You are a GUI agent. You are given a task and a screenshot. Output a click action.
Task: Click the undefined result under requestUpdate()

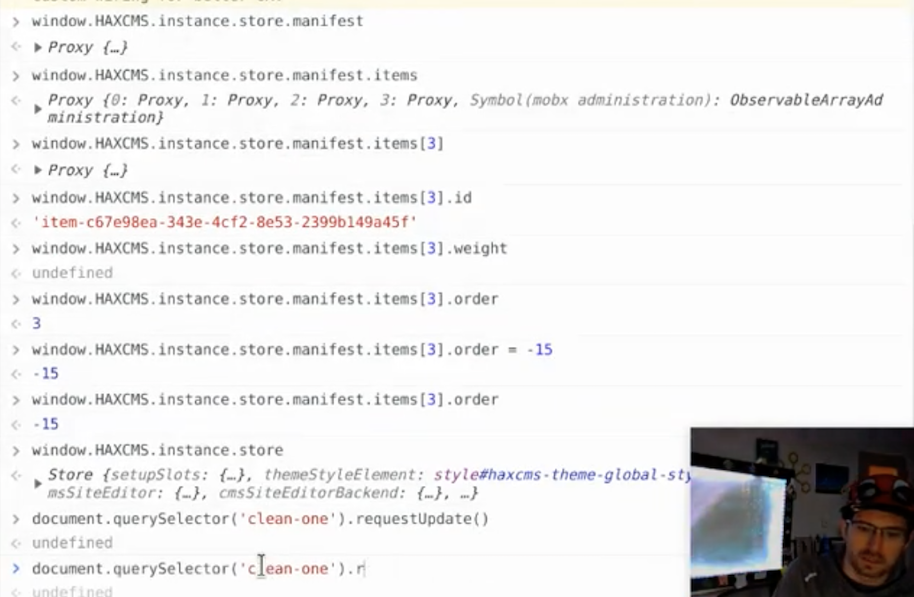(x=72, y=542)
